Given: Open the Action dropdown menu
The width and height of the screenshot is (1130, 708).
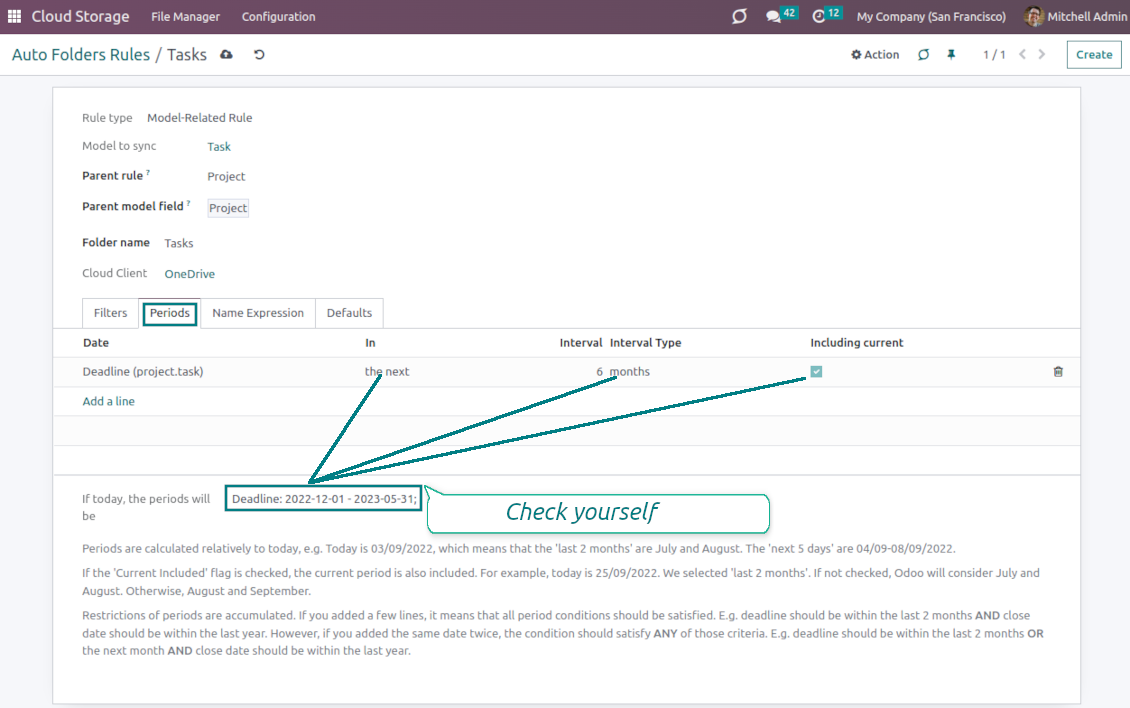Looking at the screenshot, I should pyautogui.click(x=875, y=55).
